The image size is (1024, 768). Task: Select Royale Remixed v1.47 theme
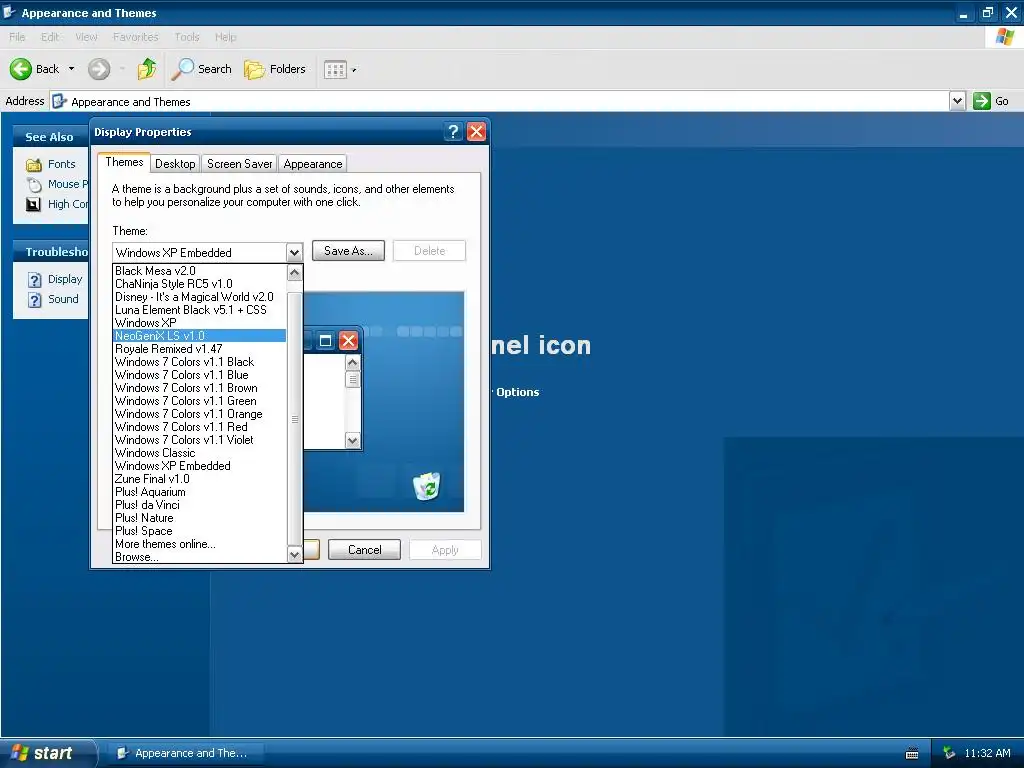click(x=200, y=349)
